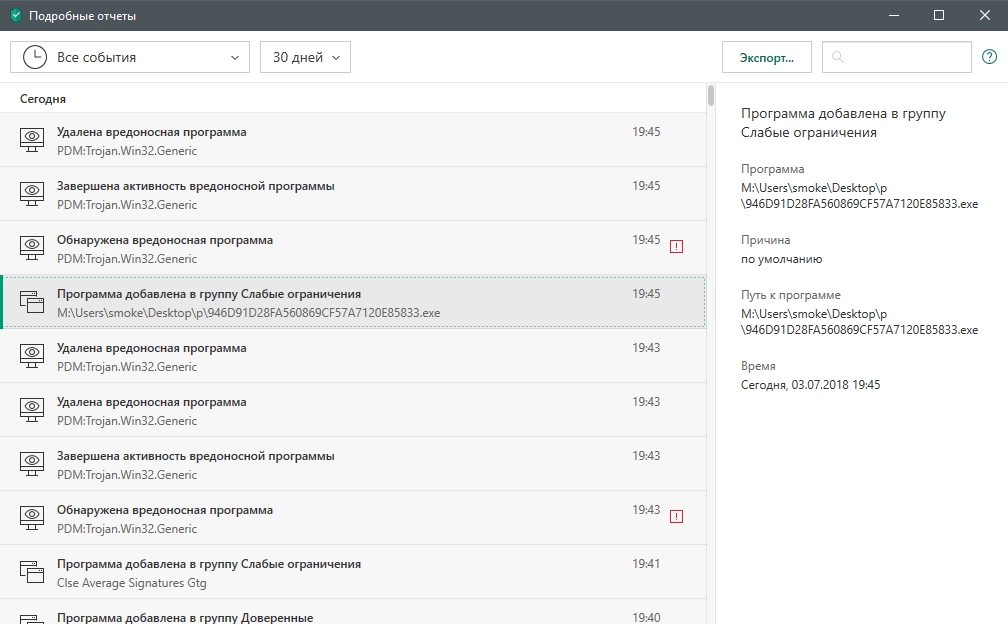Click the Kaspersky shield icon in title bar
The width and height of the screenshot is (1008, 624).
click(15, 16)
